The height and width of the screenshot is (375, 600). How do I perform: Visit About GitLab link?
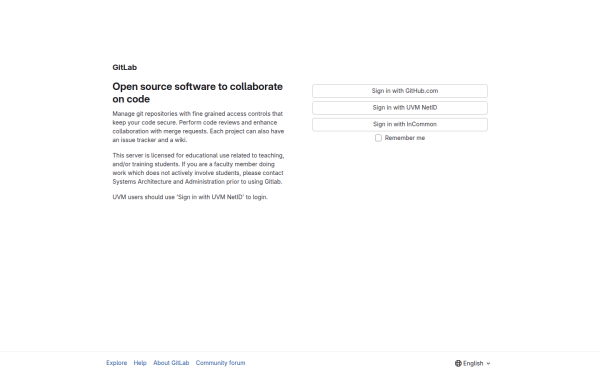point(171,363)
